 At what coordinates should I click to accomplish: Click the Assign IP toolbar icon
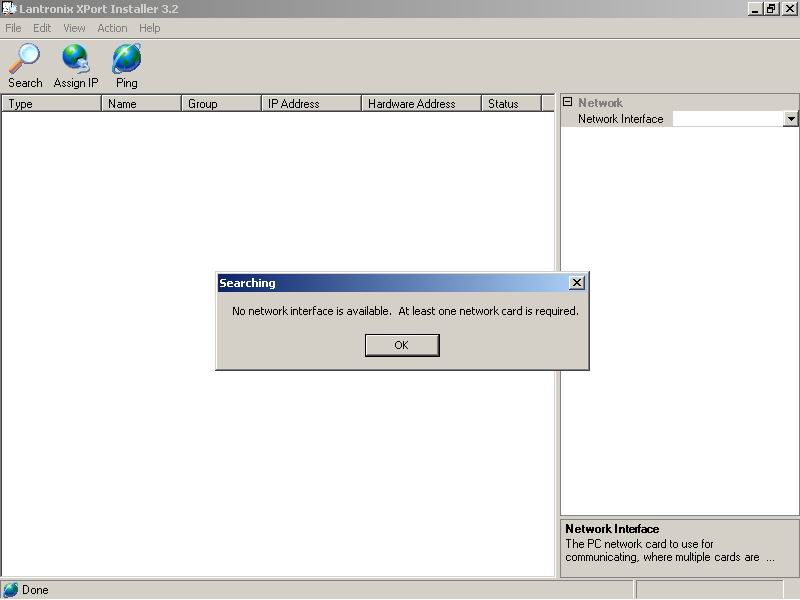coord(76,58)
